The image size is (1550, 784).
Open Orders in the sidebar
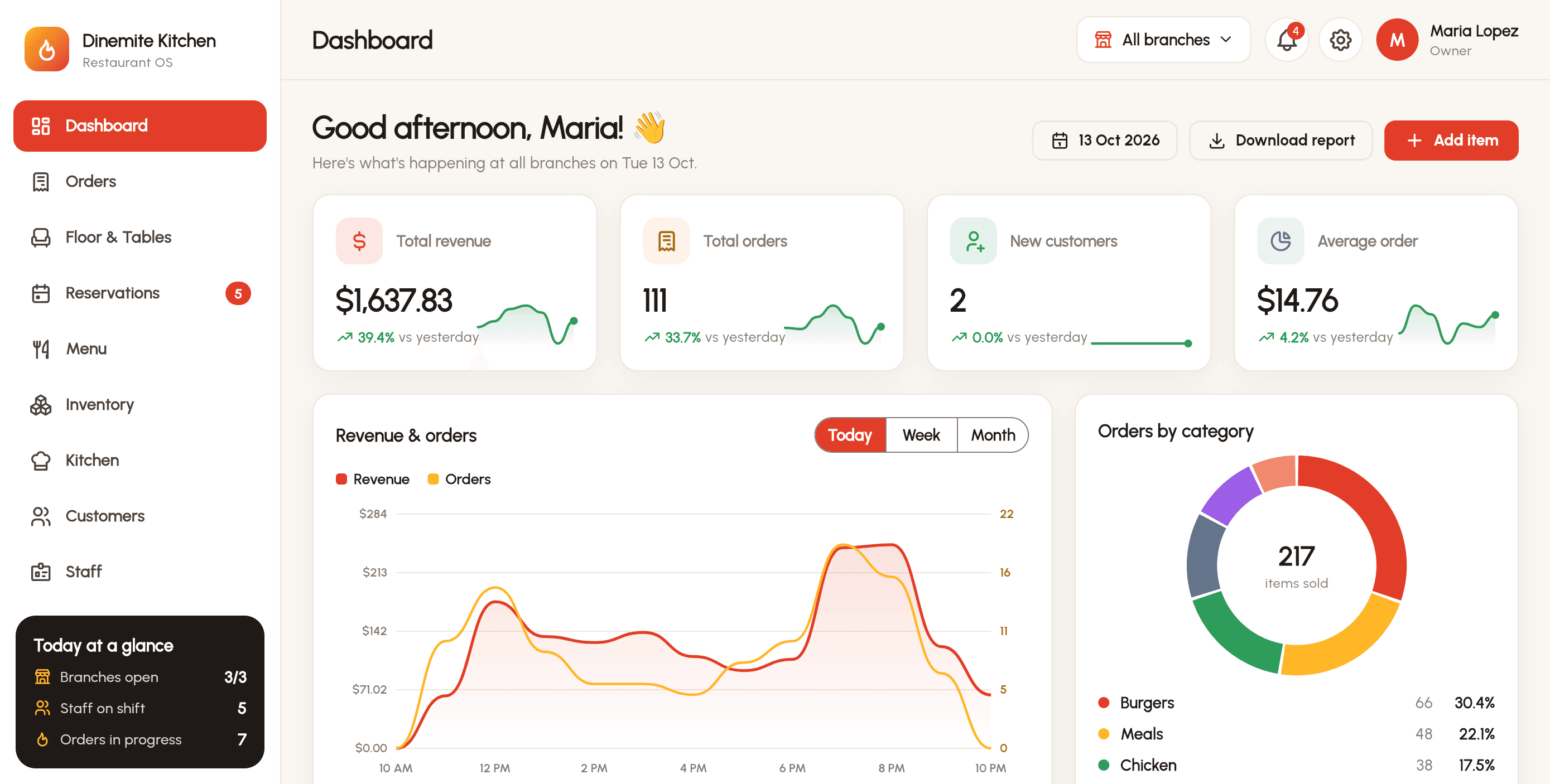[139, 182]
